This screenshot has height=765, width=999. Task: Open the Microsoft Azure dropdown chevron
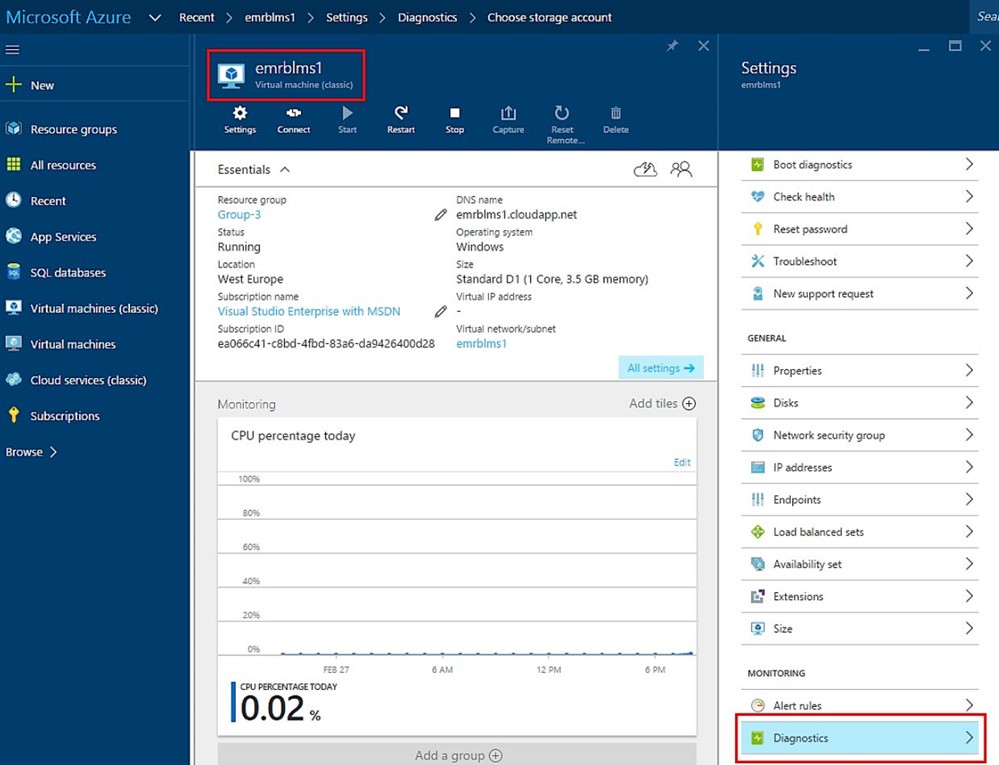(x=155, y=18)
